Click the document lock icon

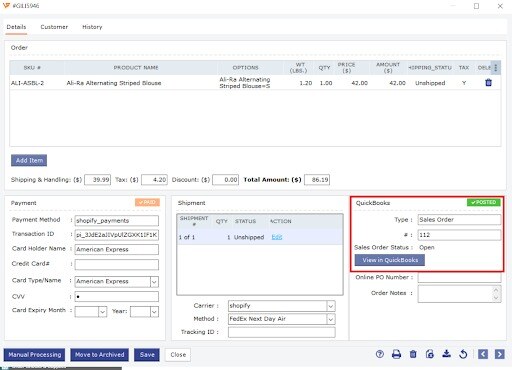click(430, 354)
